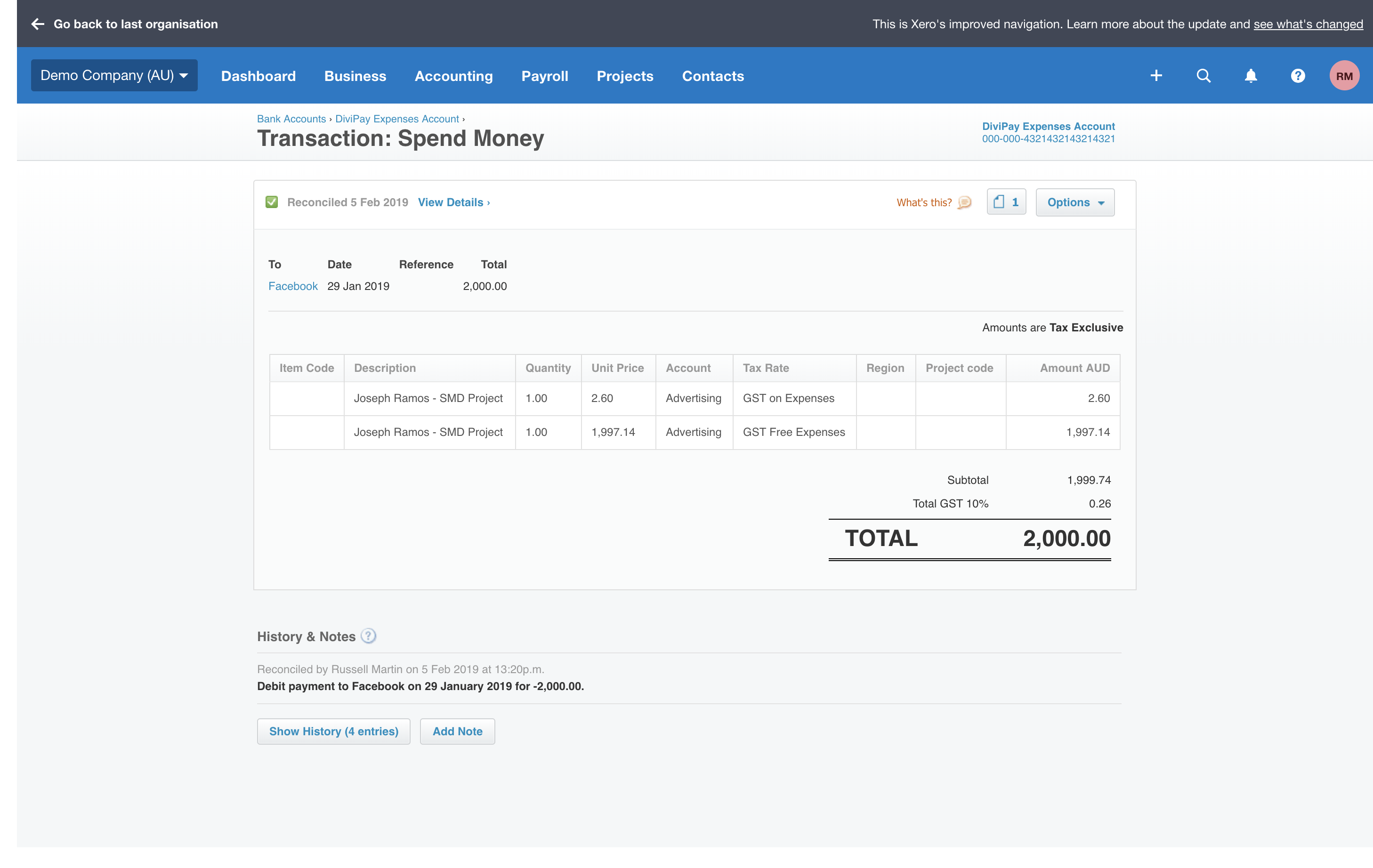
Task: Click see what's changed link
Action: [x=1308, y=24]
